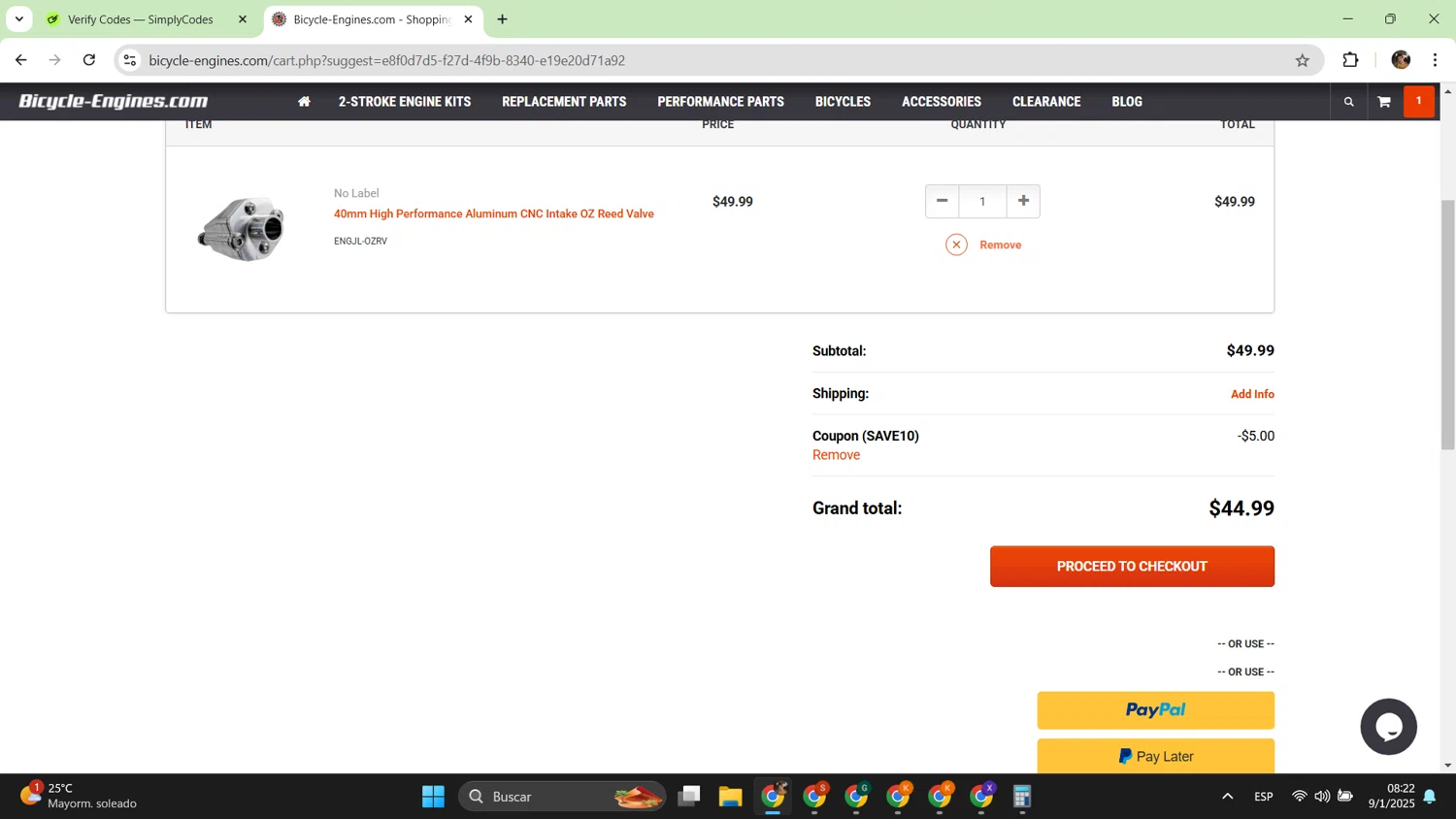Open Replacement Parts menu
The image size is (1456, 819).
click(x=564, y=102)
